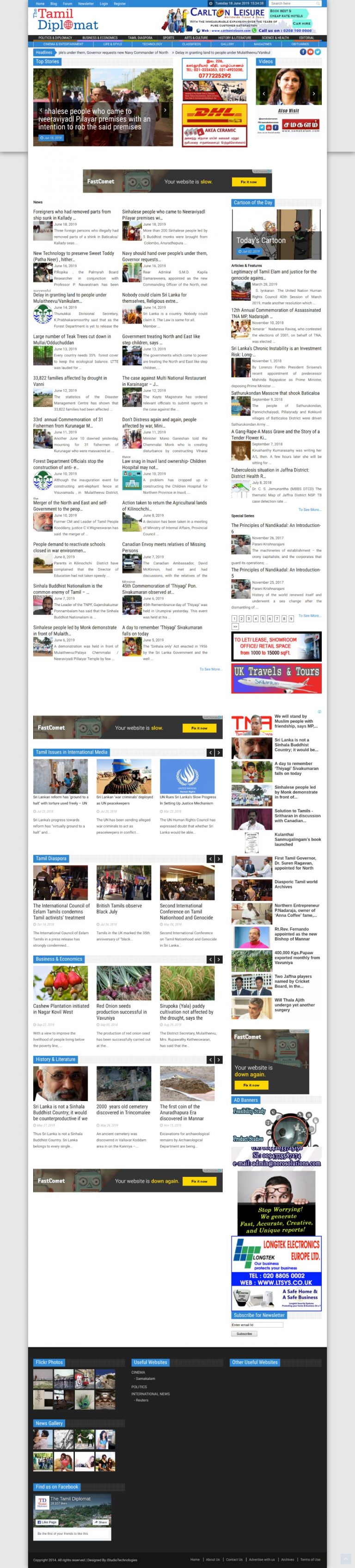
Task: Previous arrow in Tamil Issues in International Media
Action: tap(211, 753)
